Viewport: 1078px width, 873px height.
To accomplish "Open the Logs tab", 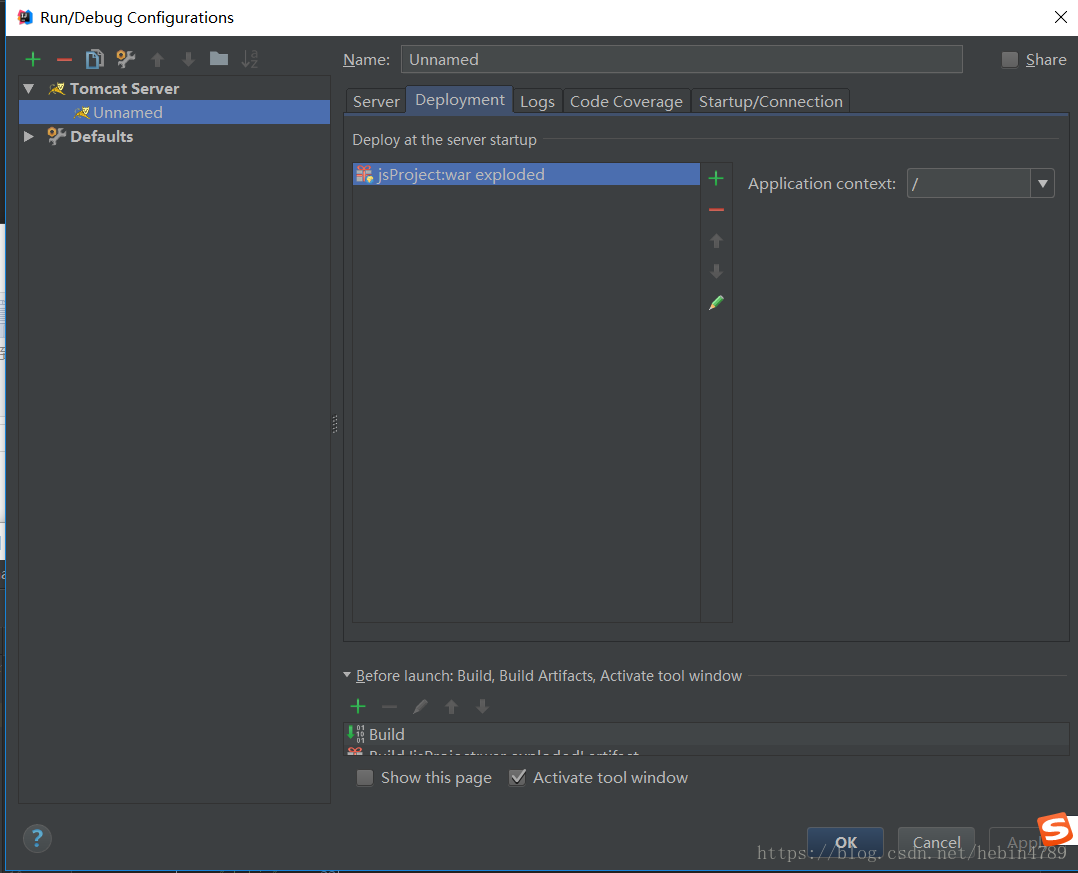I will pos(537,101).
